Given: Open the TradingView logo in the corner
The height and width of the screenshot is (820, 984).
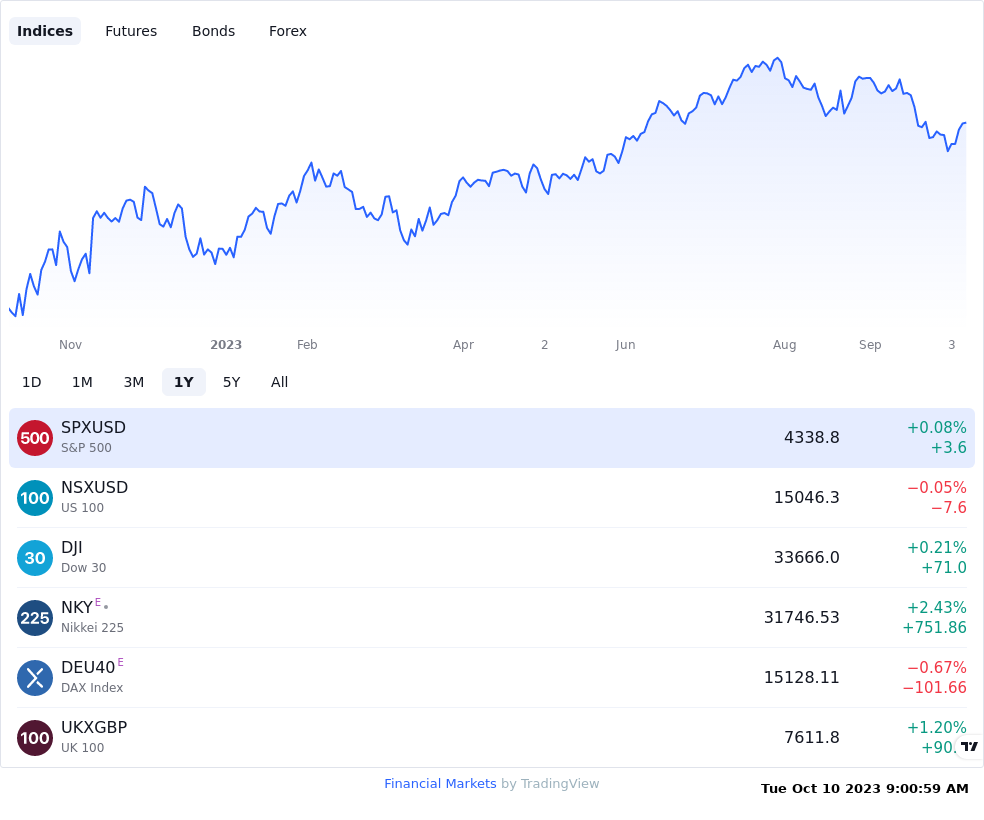Looking at the screenshot, I should tap(970, 746).
